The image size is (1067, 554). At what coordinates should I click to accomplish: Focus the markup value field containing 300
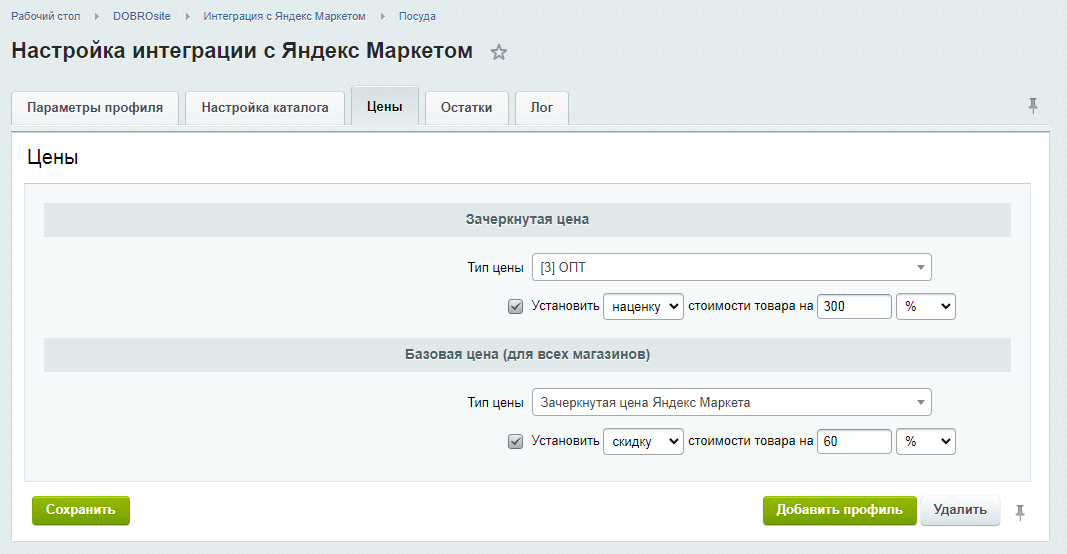point(854,306)
